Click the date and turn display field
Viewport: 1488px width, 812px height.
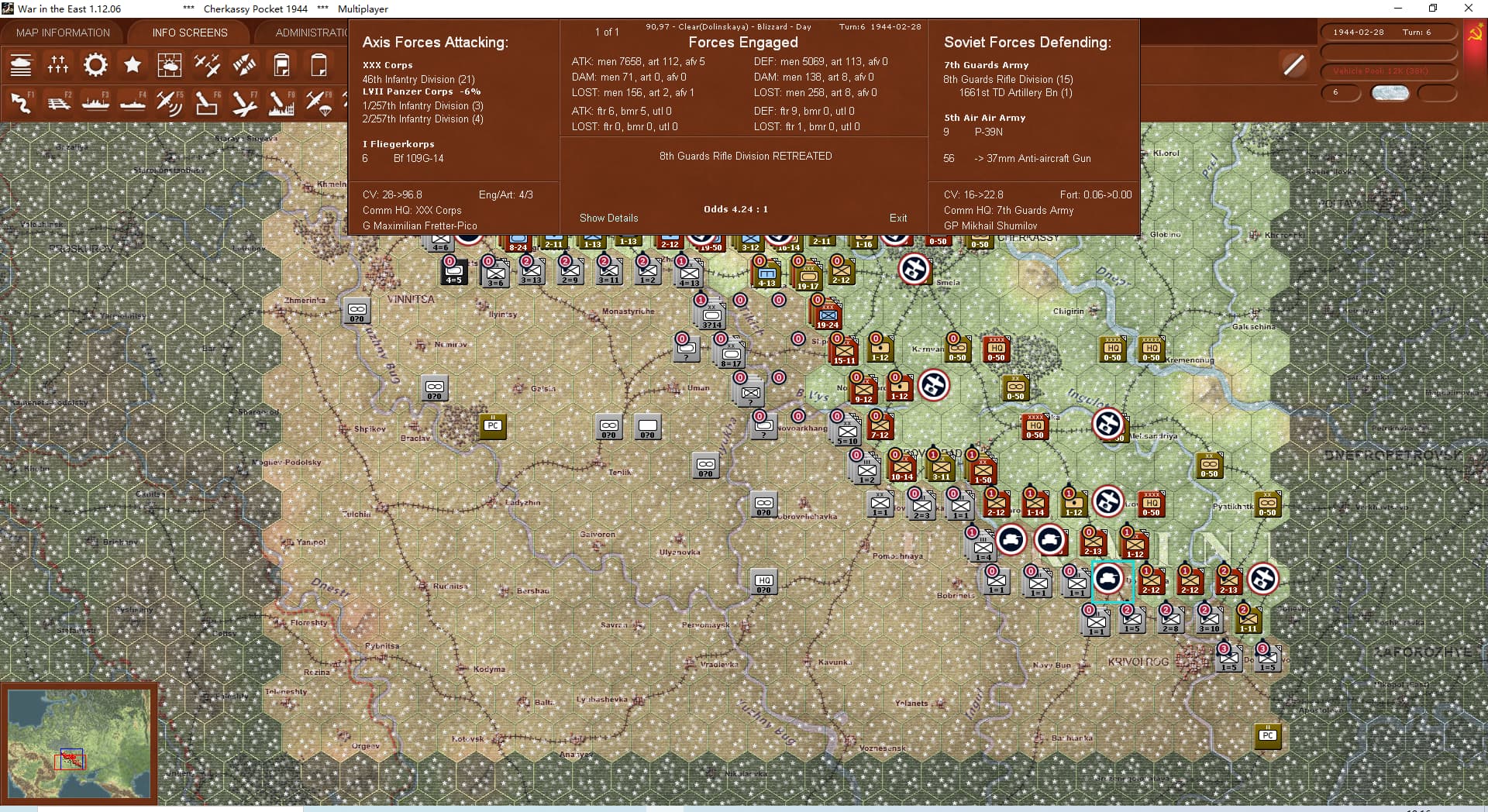(x=1388, y=32)
